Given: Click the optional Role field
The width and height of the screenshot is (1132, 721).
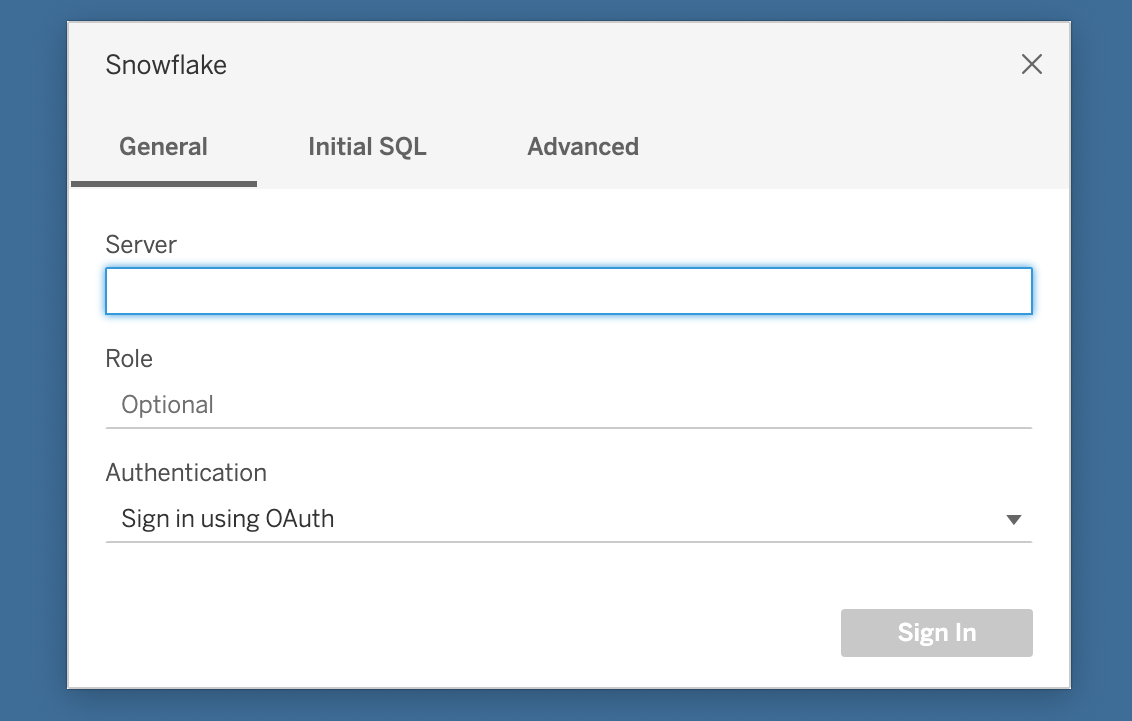Looking at the screenshot, I should coord(569,405).
